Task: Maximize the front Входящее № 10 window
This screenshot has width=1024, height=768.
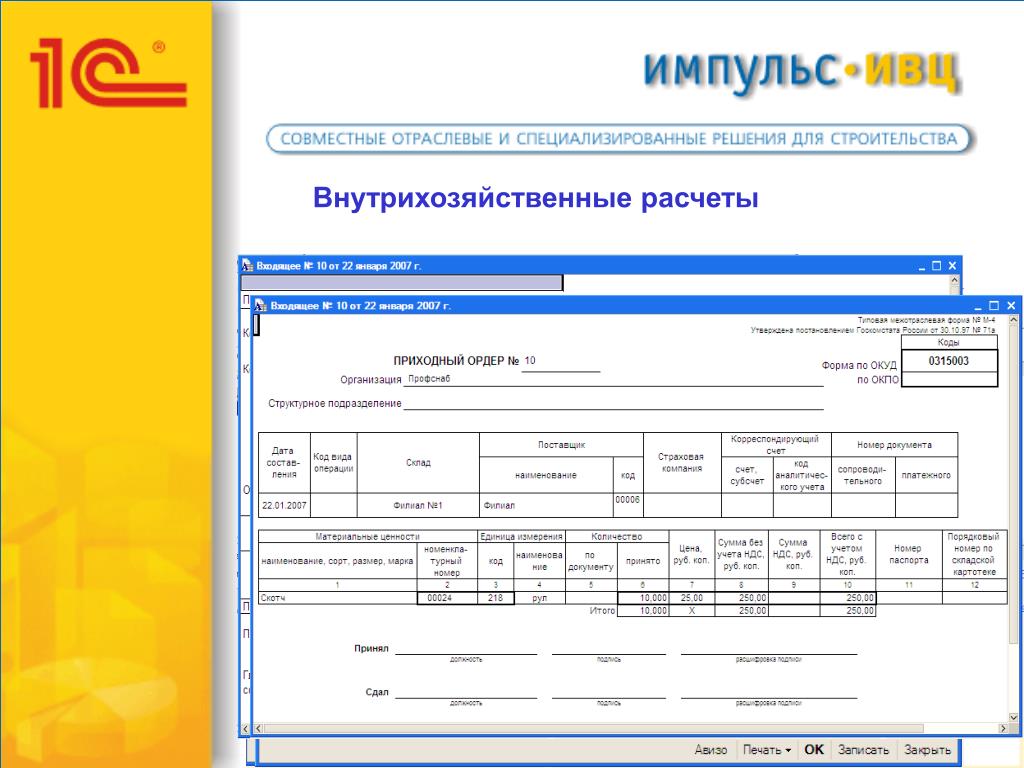Action: click(x=994, y=306)
